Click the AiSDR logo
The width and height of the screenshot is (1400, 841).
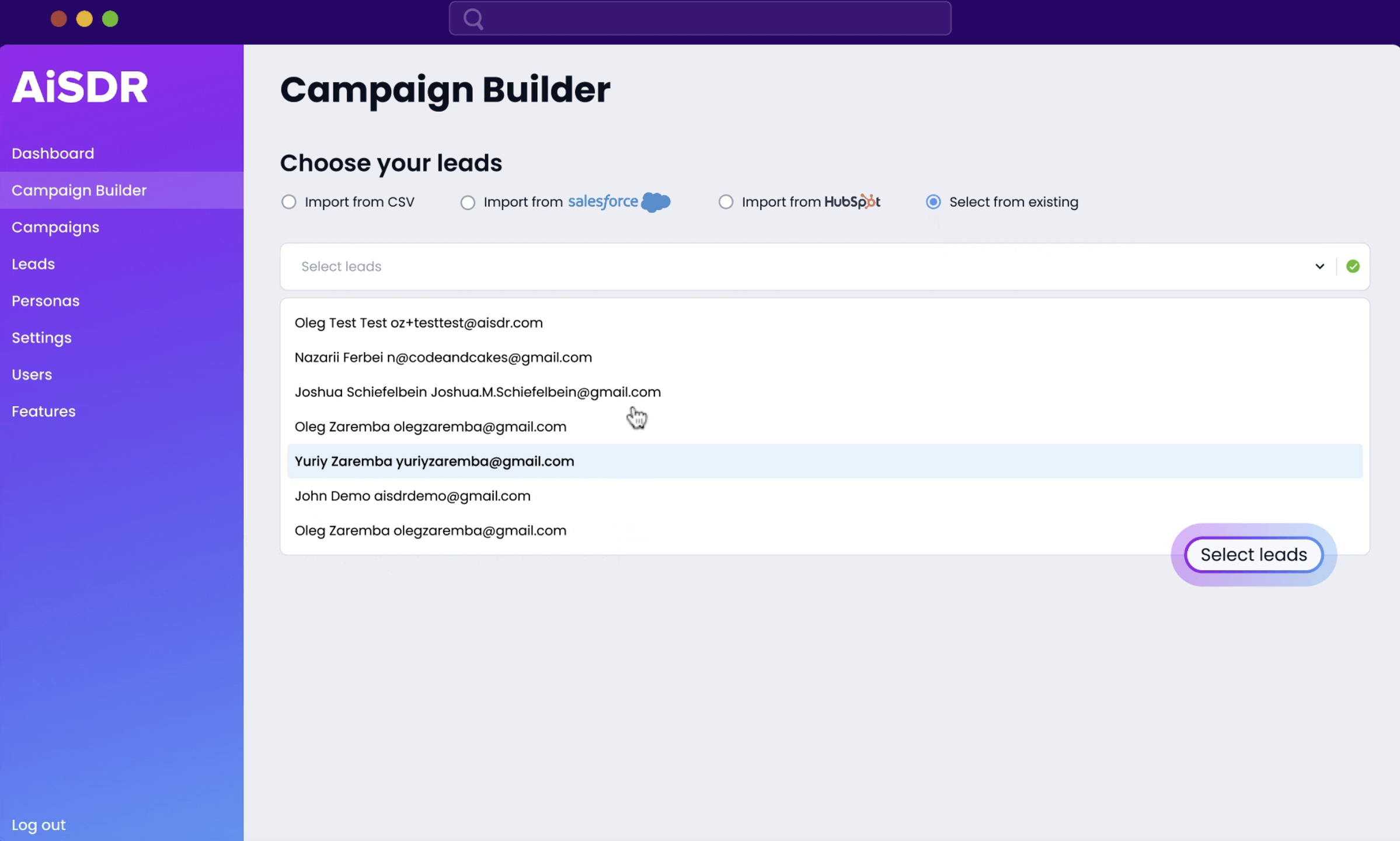80,87
